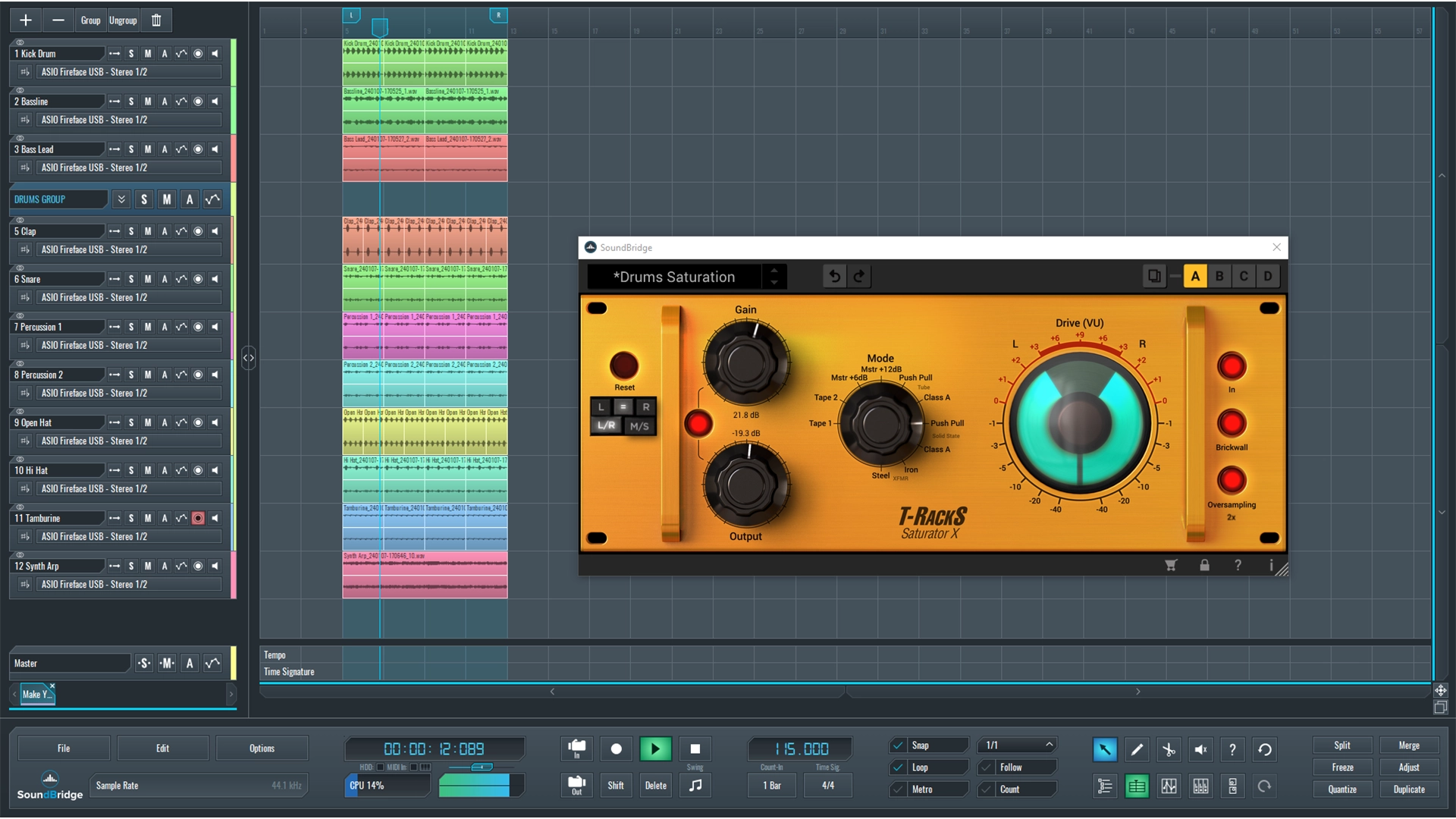This screenshot has height=819, width=1456.
Task: Redo change in Saturator X plugin
Action: 858,276
